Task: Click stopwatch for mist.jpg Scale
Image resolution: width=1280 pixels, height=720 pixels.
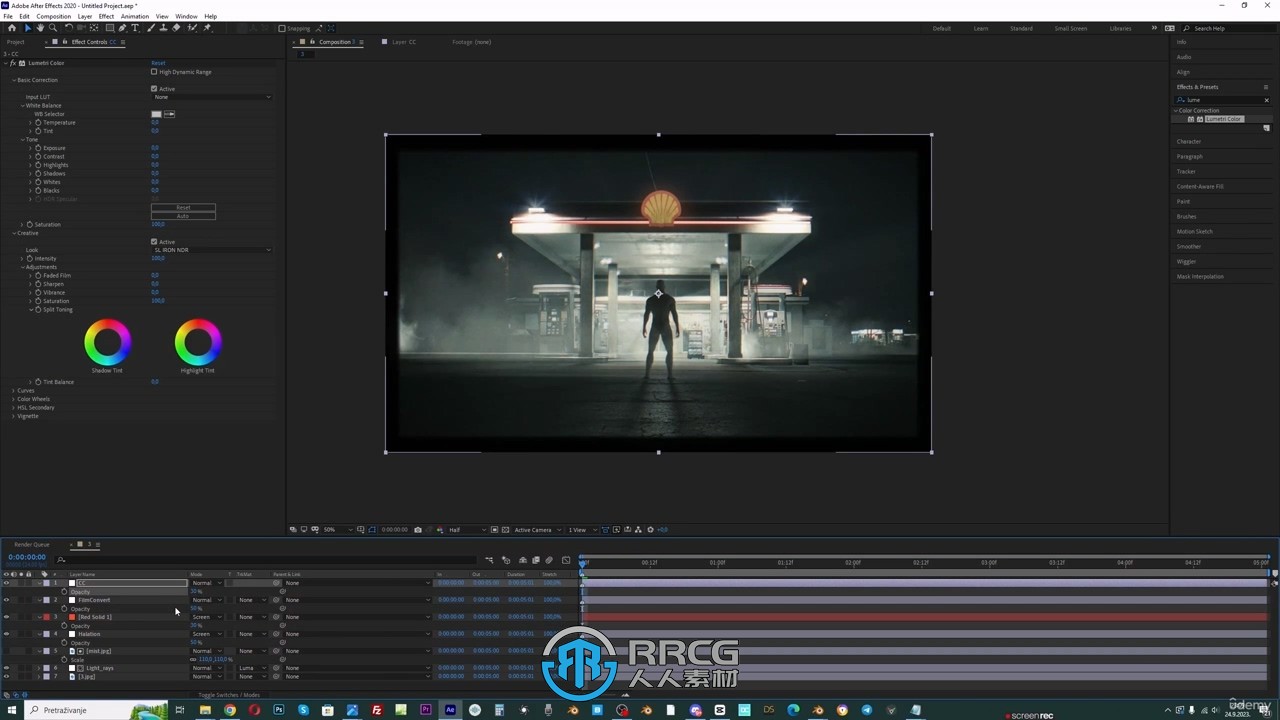Action: tap(65, 660)
